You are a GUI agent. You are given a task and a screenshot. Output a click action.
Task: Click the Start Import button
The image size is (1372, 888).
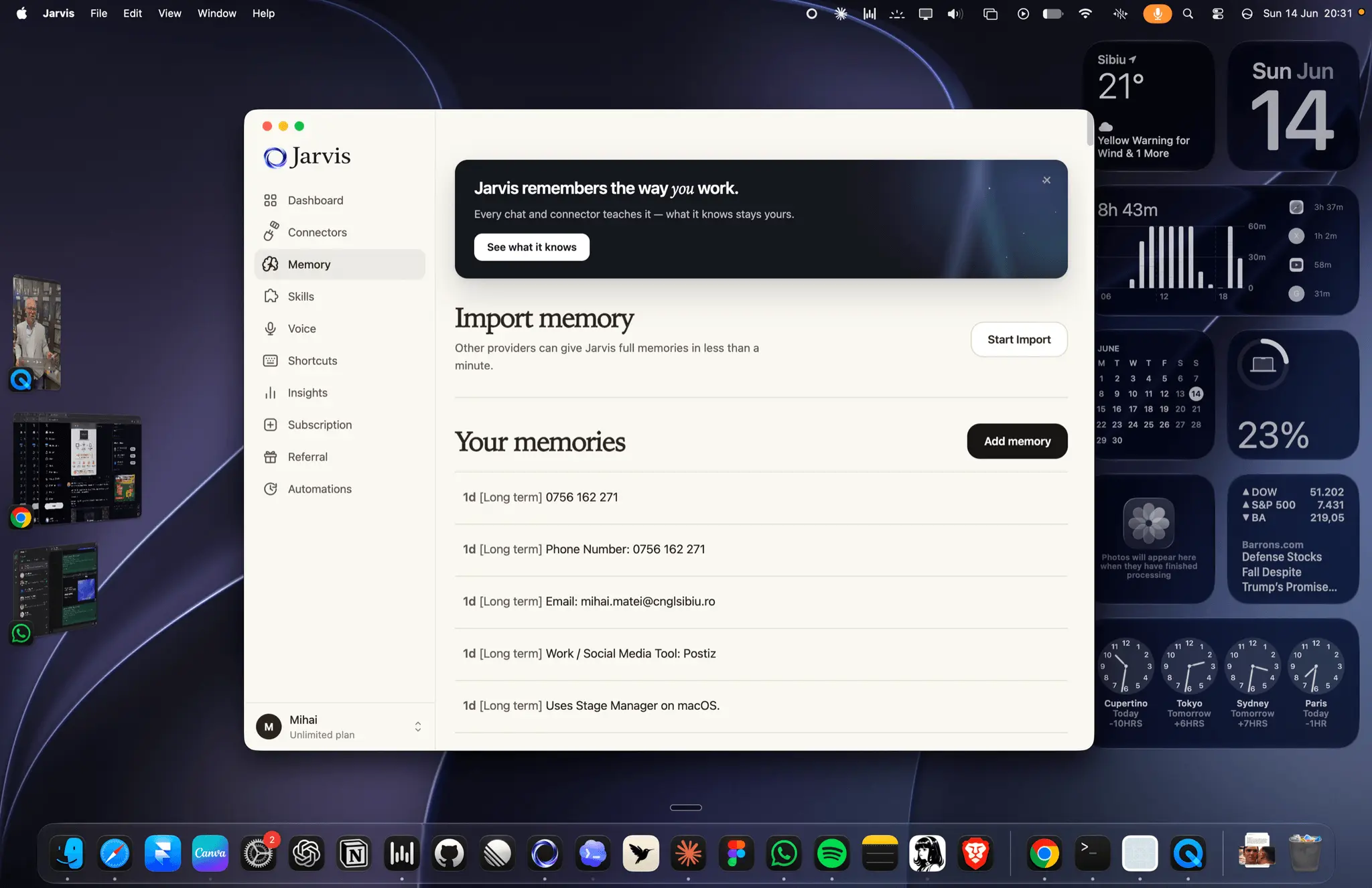coord(1019,340)
